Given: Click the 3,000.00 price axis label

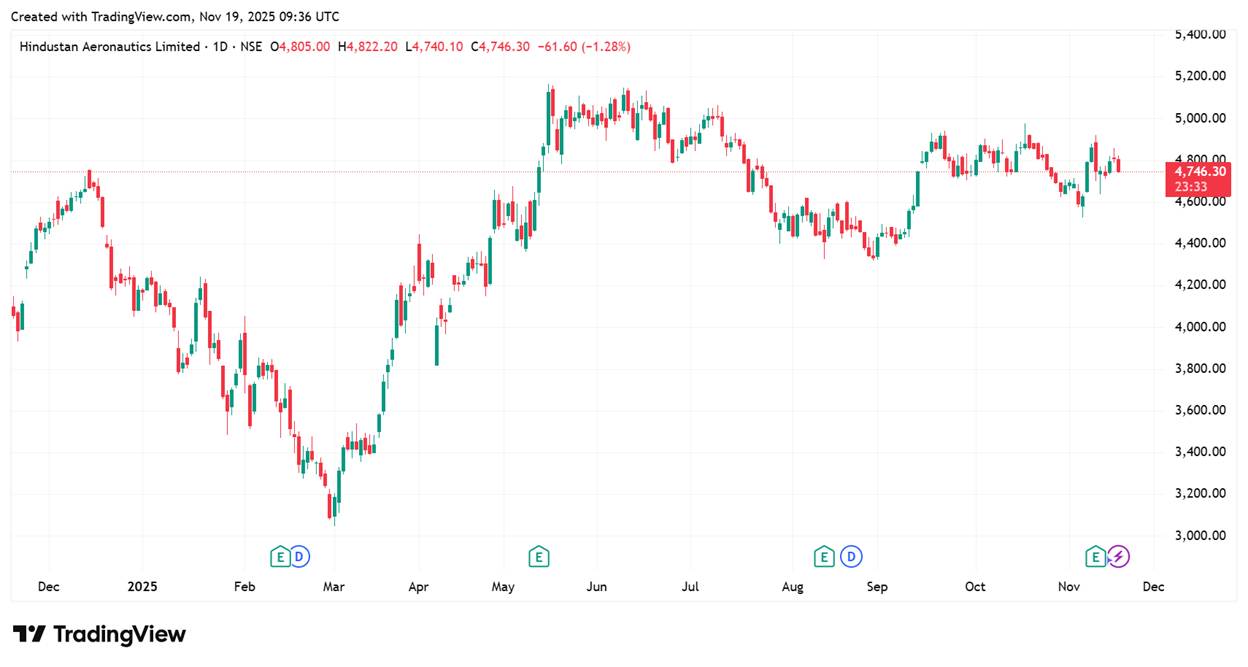Looking at the screenshot, I should pos(1200,535).
